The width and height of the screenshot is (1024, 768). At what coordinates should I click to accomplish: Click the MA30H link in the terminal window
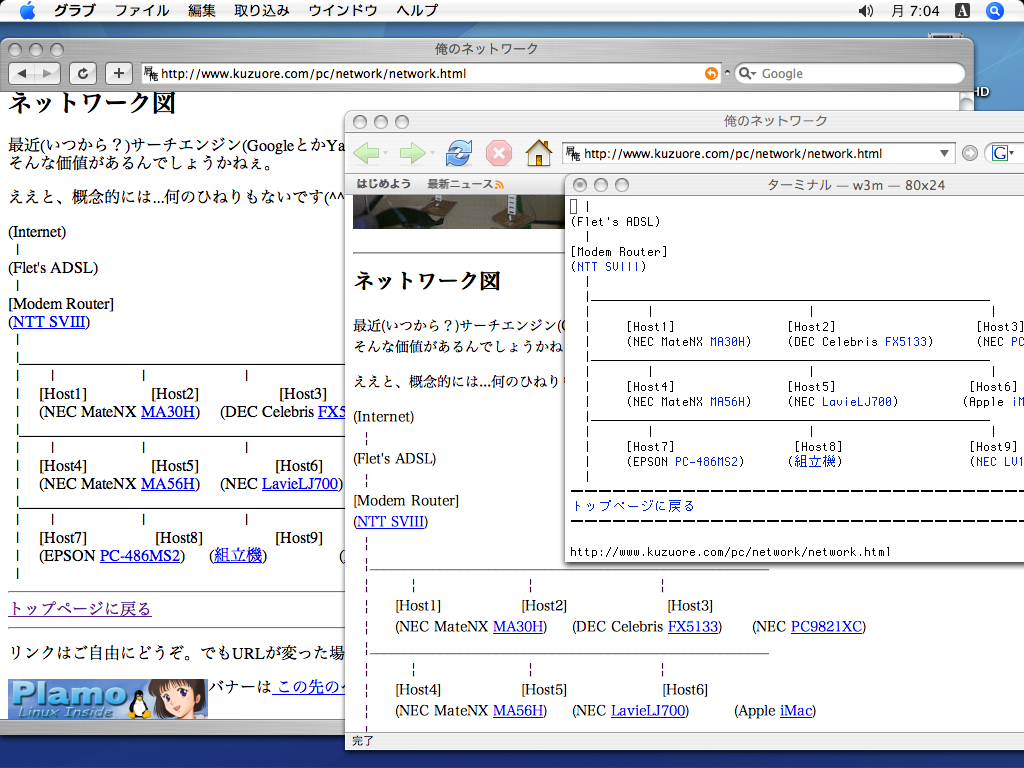[x=727, y=342]
